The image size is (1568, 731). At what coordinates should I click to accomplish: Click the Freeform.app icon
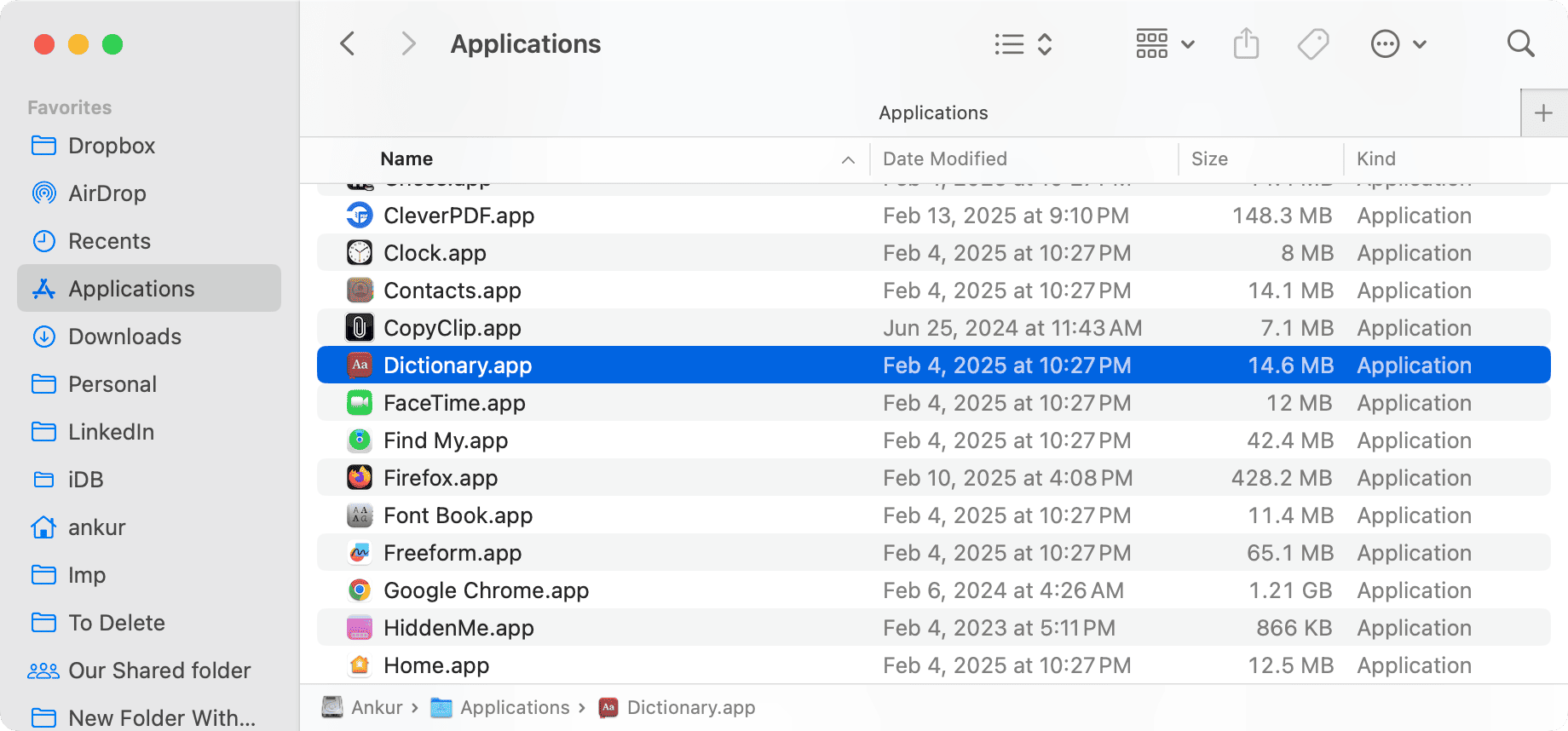pos(360,553)
